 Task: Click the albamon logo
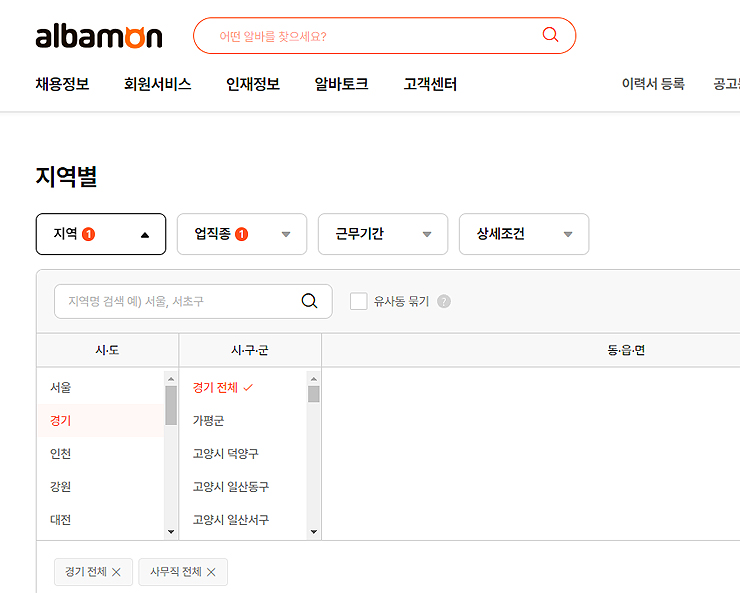point(99,36)
